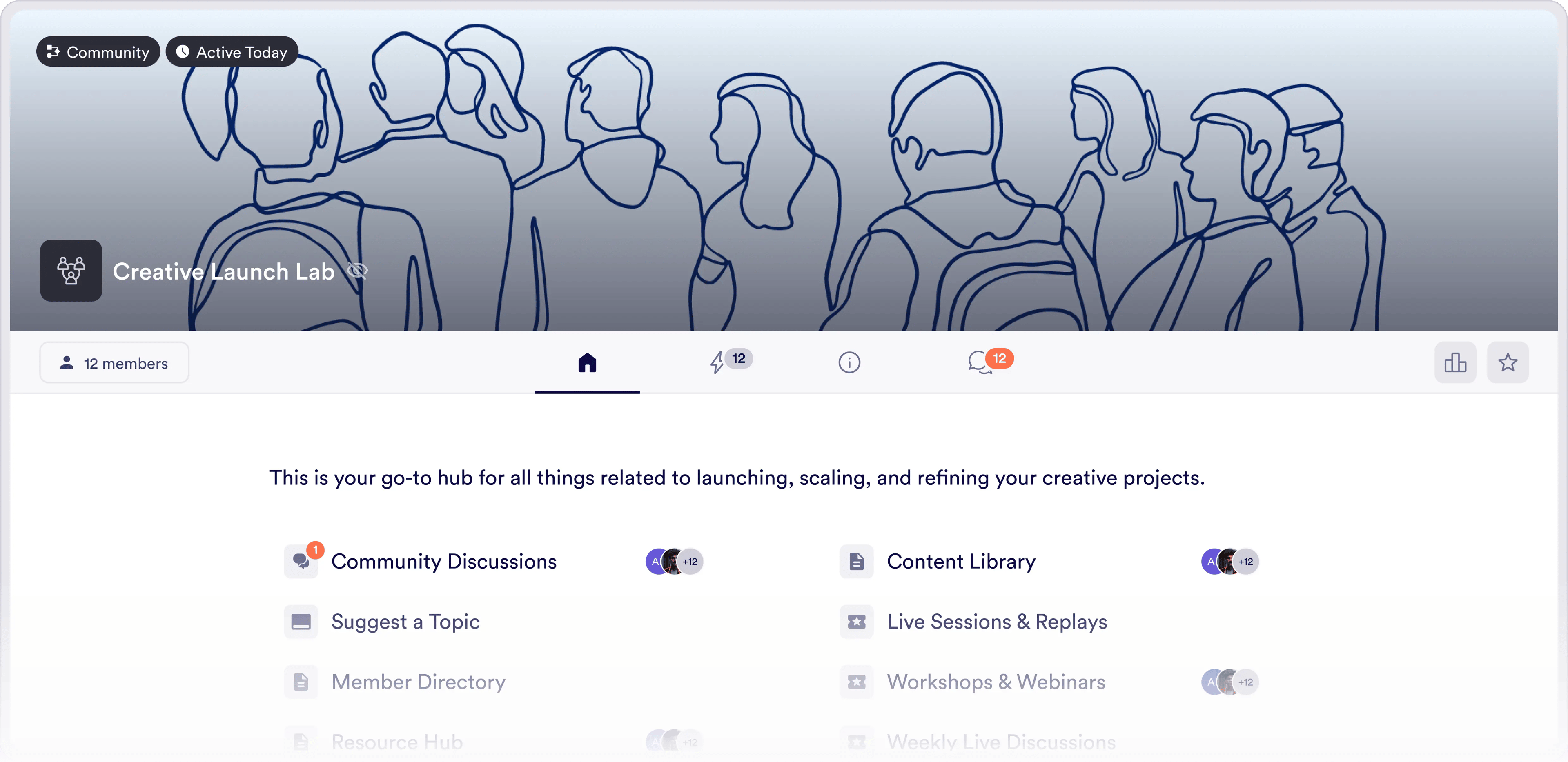Viewport: 1568px width, 762px height.
Task: Click the leaderboard bar chart icon
Action: point(1455,363)
